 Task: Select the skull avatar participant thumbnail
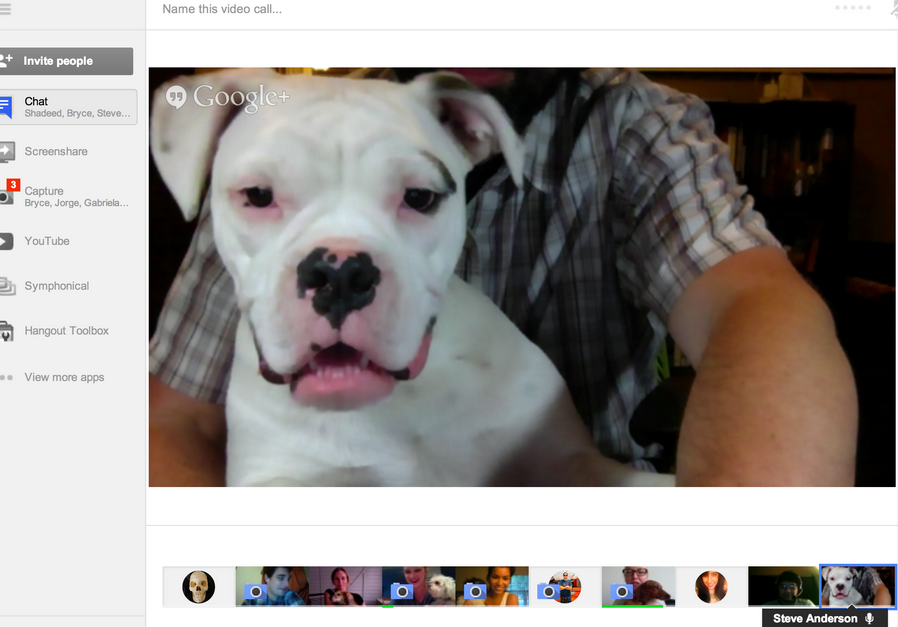coord(199,587)
